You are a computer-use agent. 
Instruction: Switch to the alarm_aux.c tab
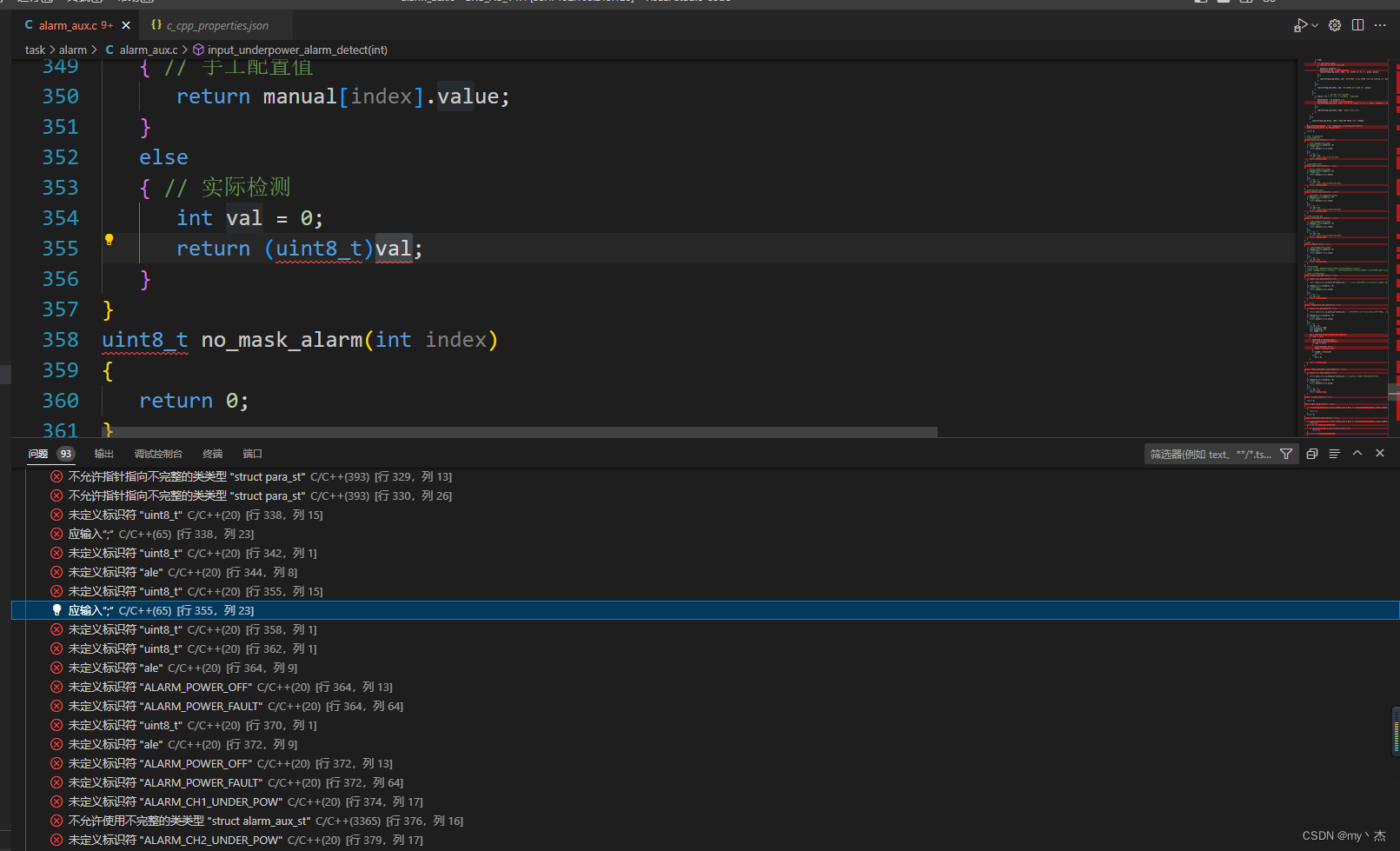tap(76, 25)
